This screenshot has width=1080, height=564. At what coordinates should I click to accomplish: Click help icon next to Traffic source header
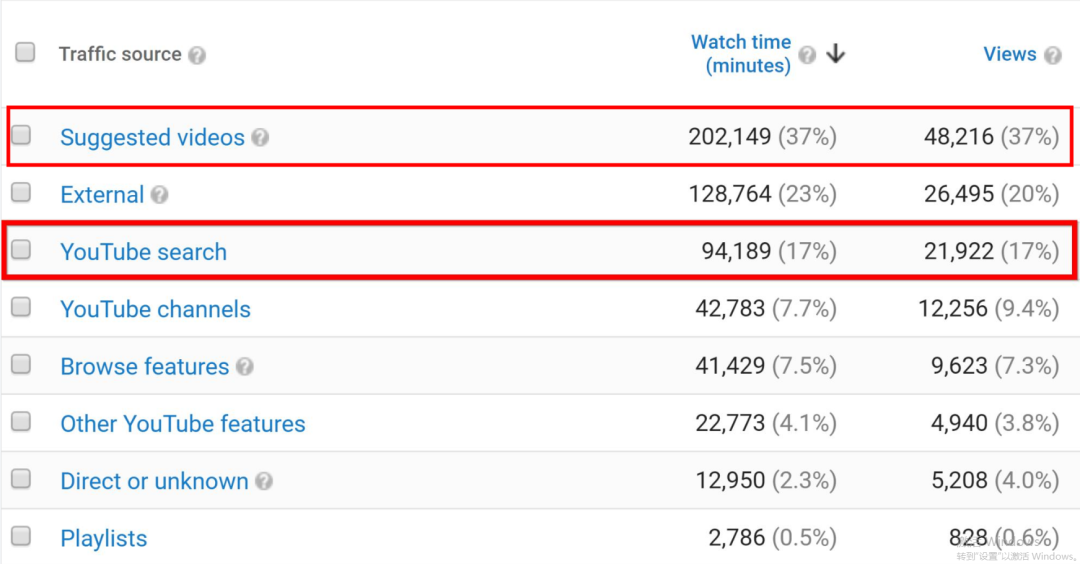coord(197,55)
